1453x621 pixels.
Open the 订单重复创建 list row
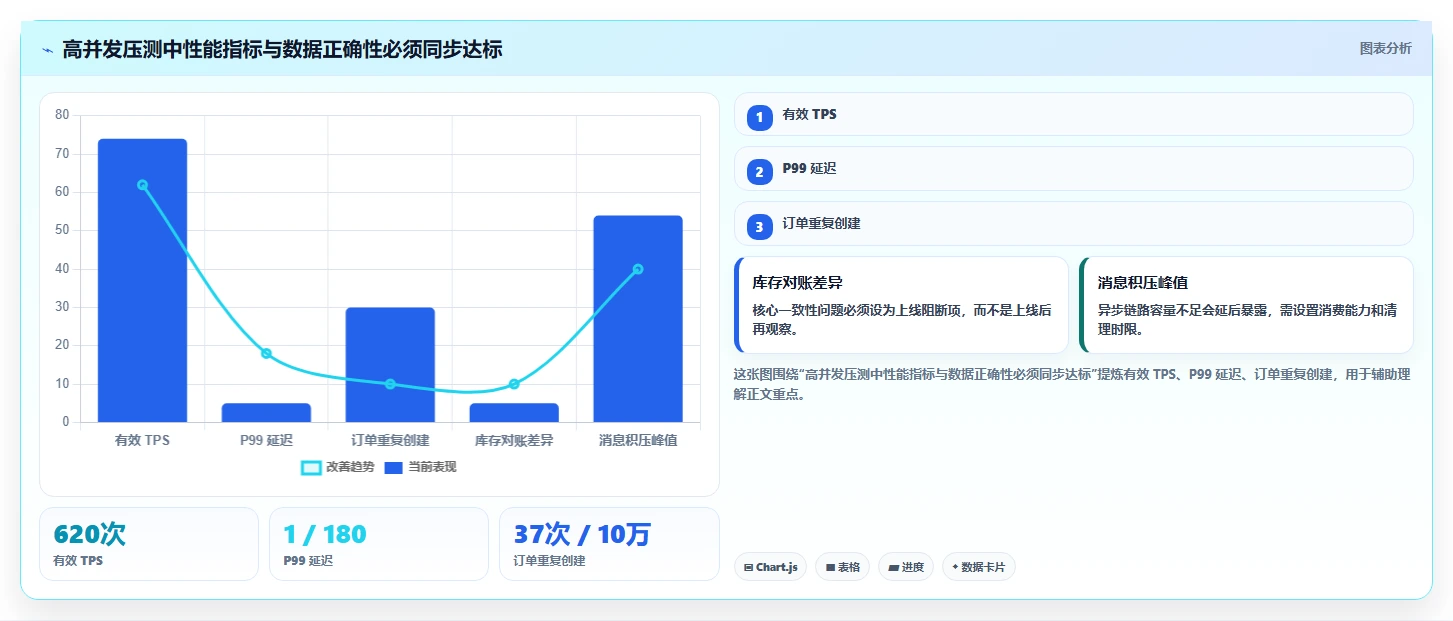pos(1073,224)
